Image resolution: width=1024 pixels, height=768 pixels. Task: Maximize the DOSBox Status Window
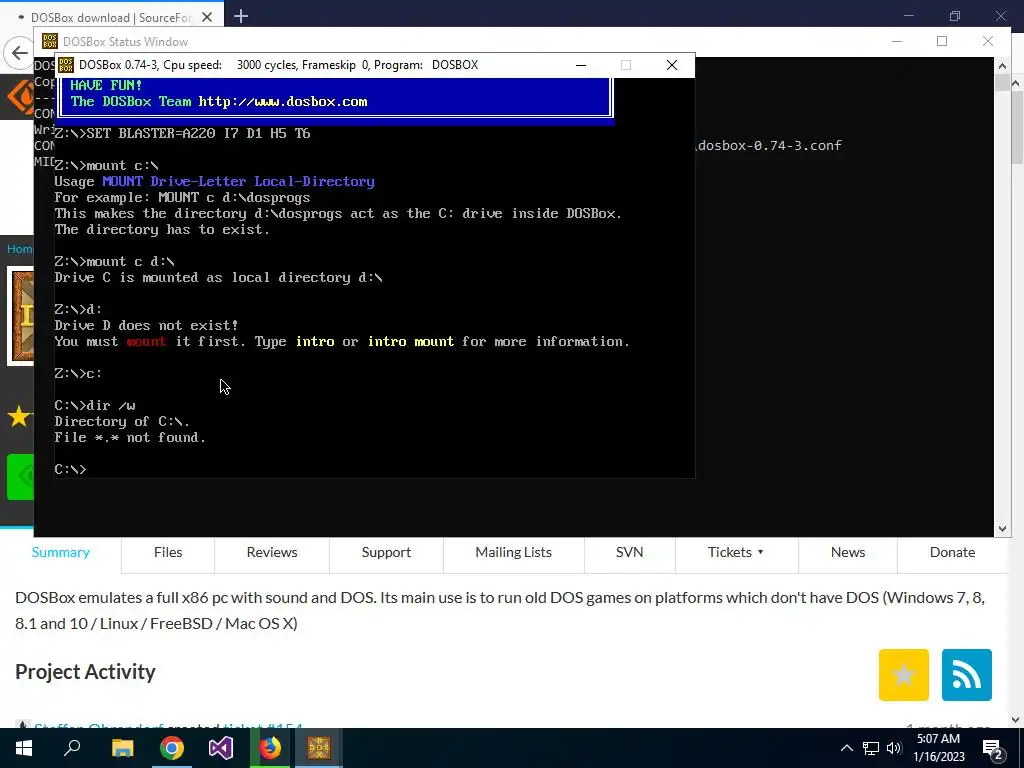pyautogui.click(x=942, y=41)
